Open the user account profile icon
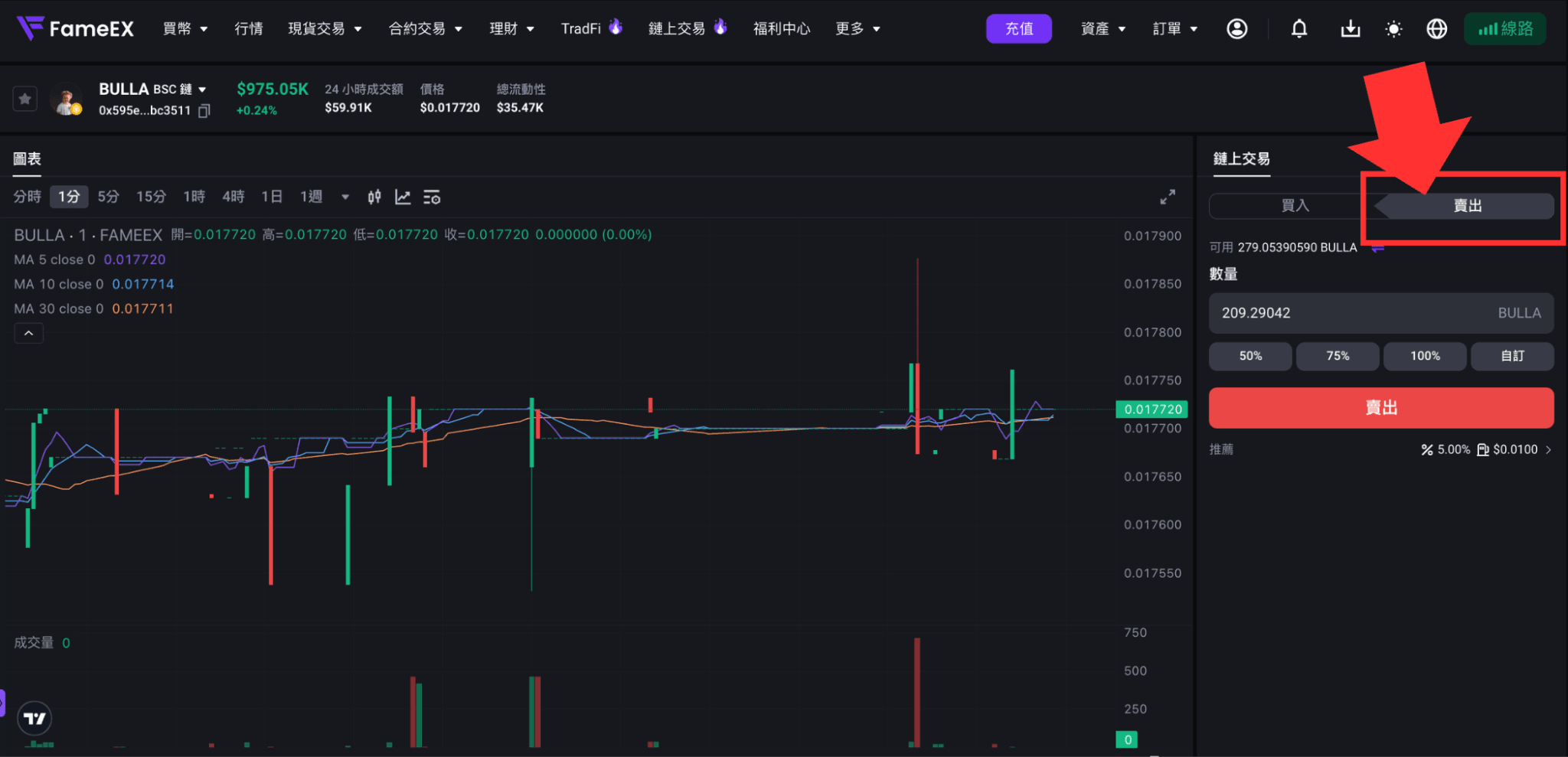 tap(1236, 28)
